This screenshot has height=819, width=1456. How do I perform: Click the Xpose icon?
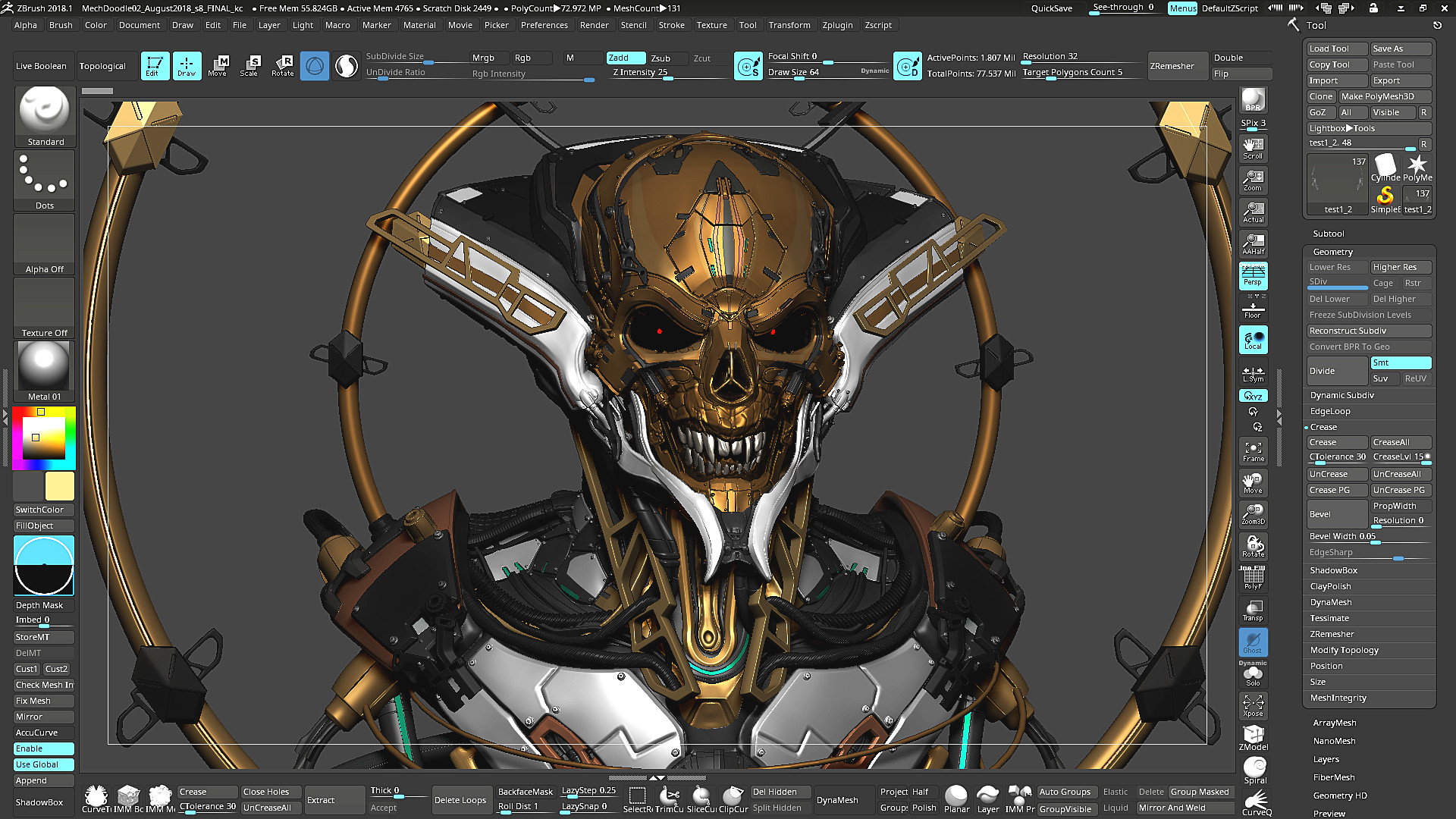click(x=1253, y=706)
